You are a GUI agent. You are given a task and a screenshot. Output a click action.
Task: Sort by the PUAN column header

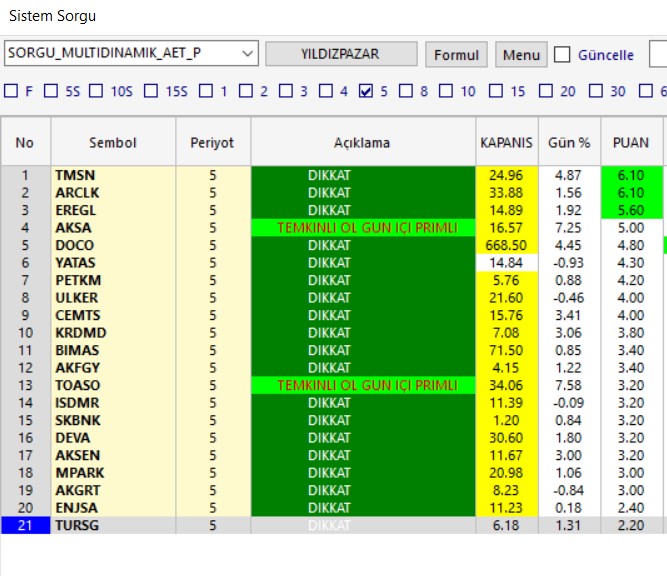(x=631, y=142)
